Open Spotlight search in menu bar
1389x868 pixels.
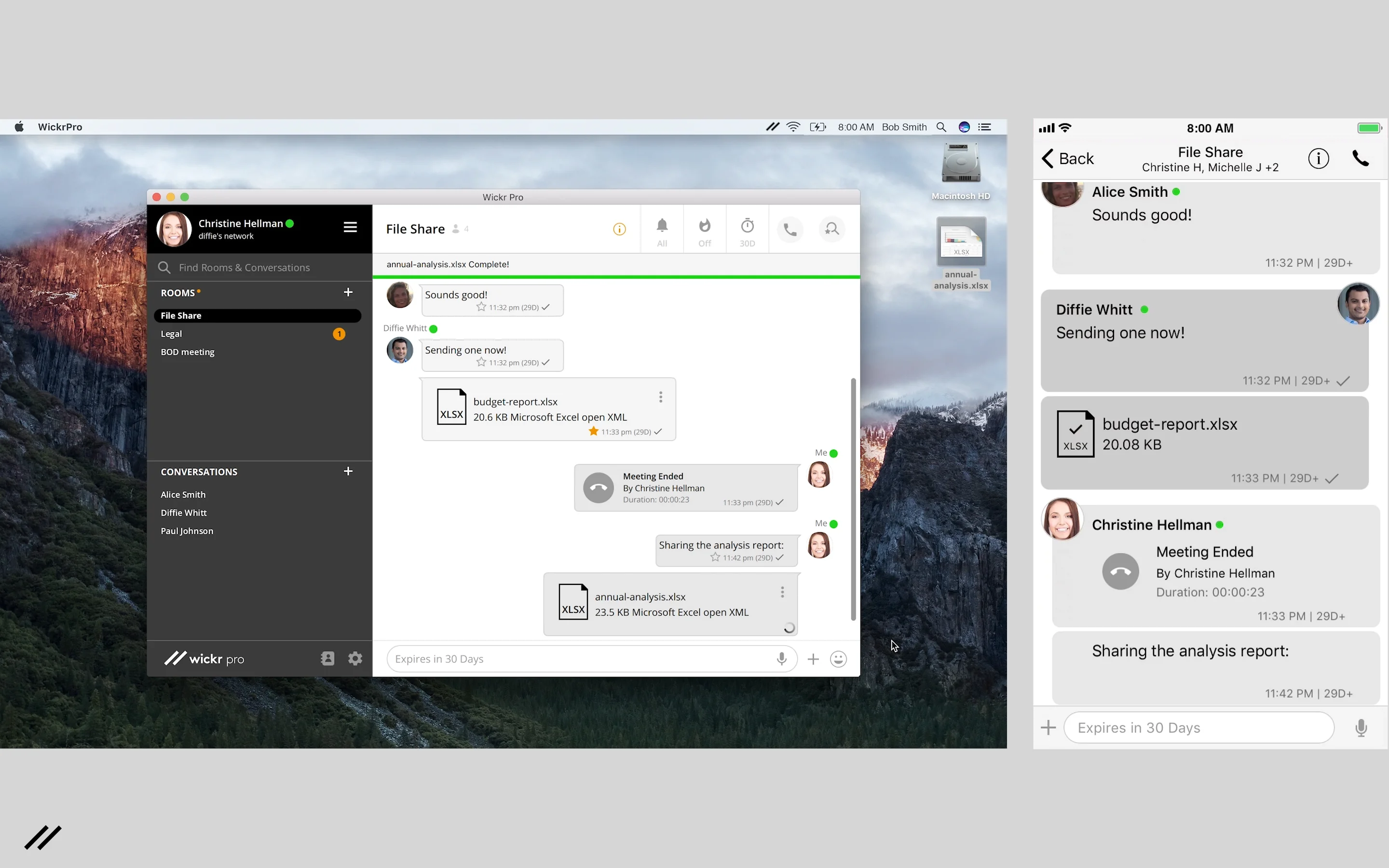941,127
